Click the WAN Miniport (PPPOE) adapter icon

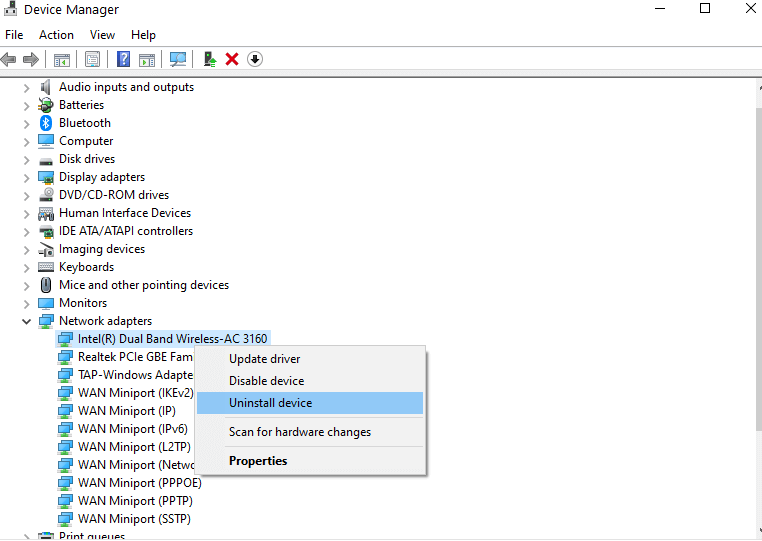pos(65,483)
